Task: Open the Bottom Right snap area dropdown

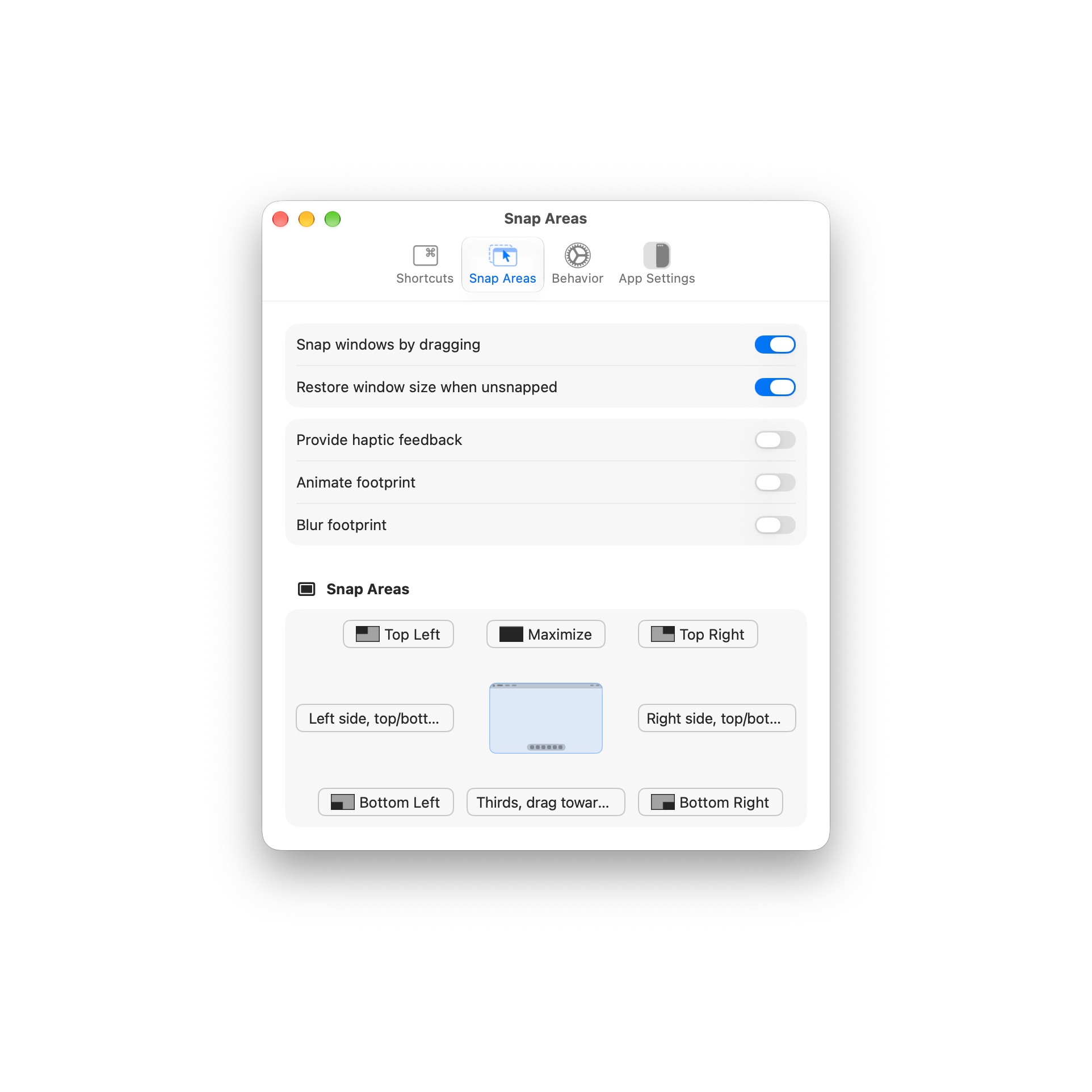Action: [711, 802]
